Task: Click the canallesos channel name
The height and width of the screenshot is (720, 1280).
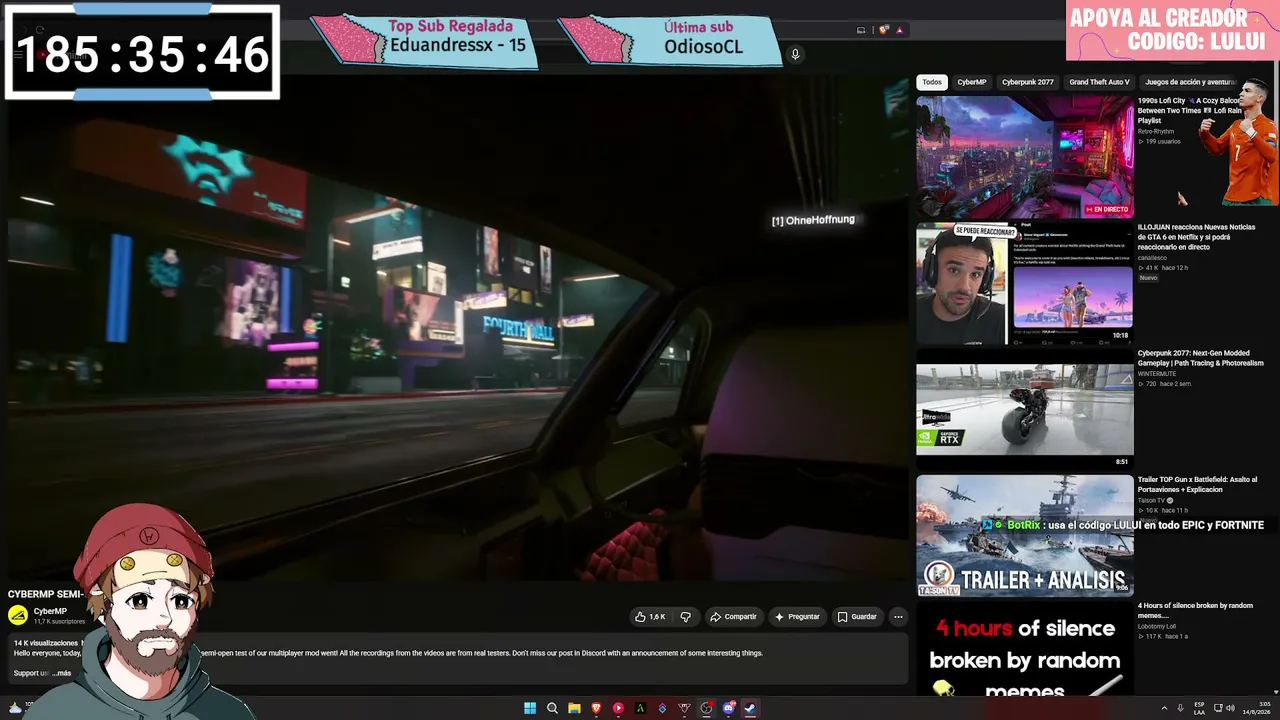Action: coord(1153,258)
